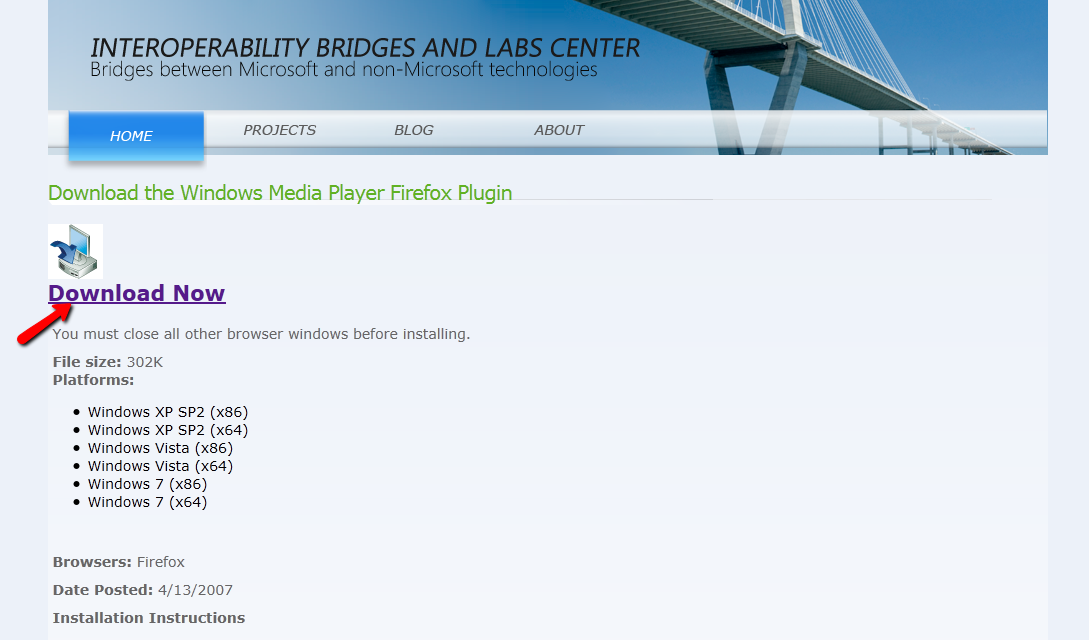Click the Windows Vista (x64) list item
This screenshot has height=640, width=1089.
tap(160, 466)
